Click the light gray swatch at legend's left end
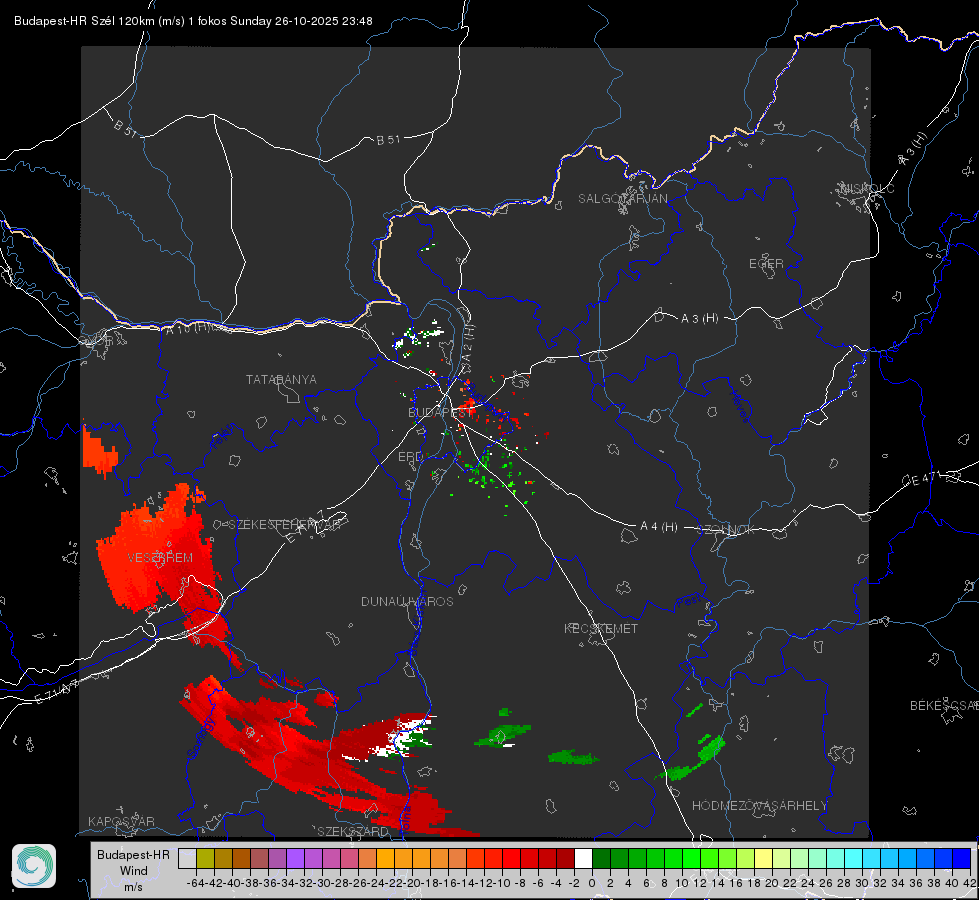Screen dimensions: 979x900 (187, 859)
